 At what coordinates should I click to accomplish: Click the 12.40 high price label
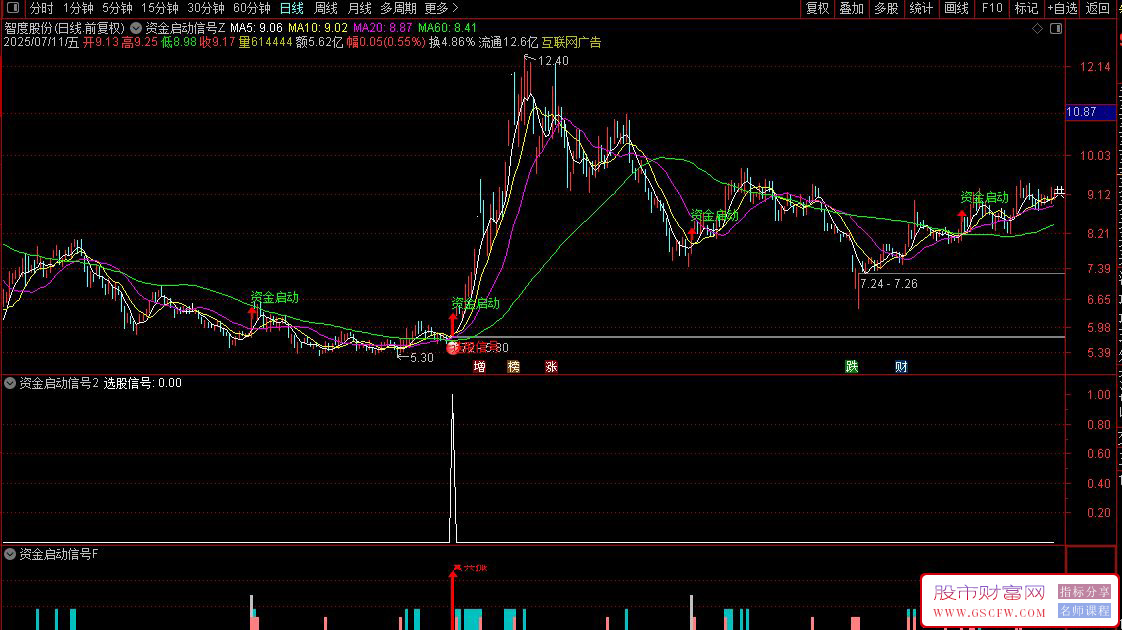tap(553, 61)
